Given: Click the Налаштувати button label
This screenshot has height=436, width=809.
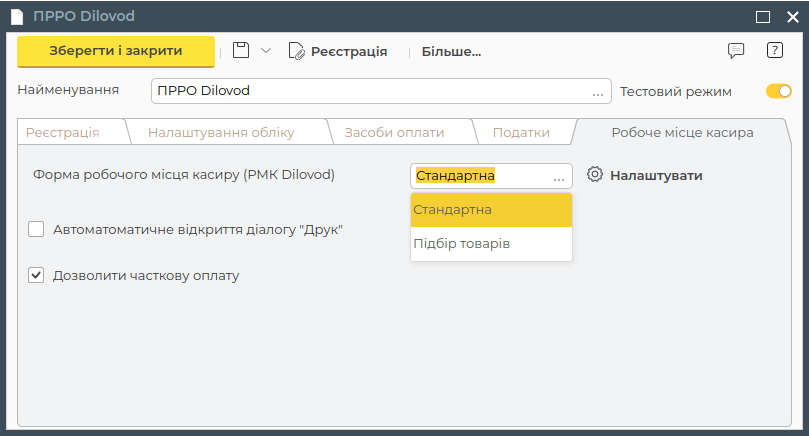Looking at the screenshot, I should (656, 176).
